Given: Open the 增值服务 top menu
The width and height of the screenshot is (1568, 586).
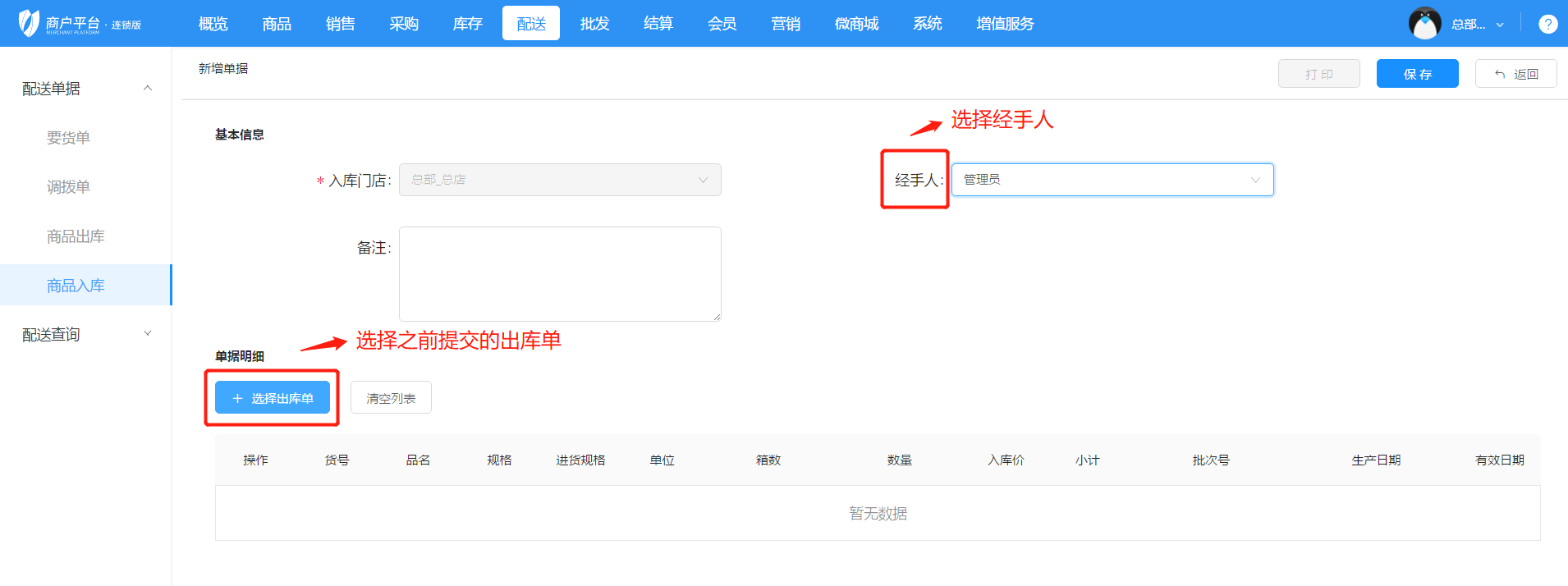Looking at the screenshot, I should coord(1004,24).
